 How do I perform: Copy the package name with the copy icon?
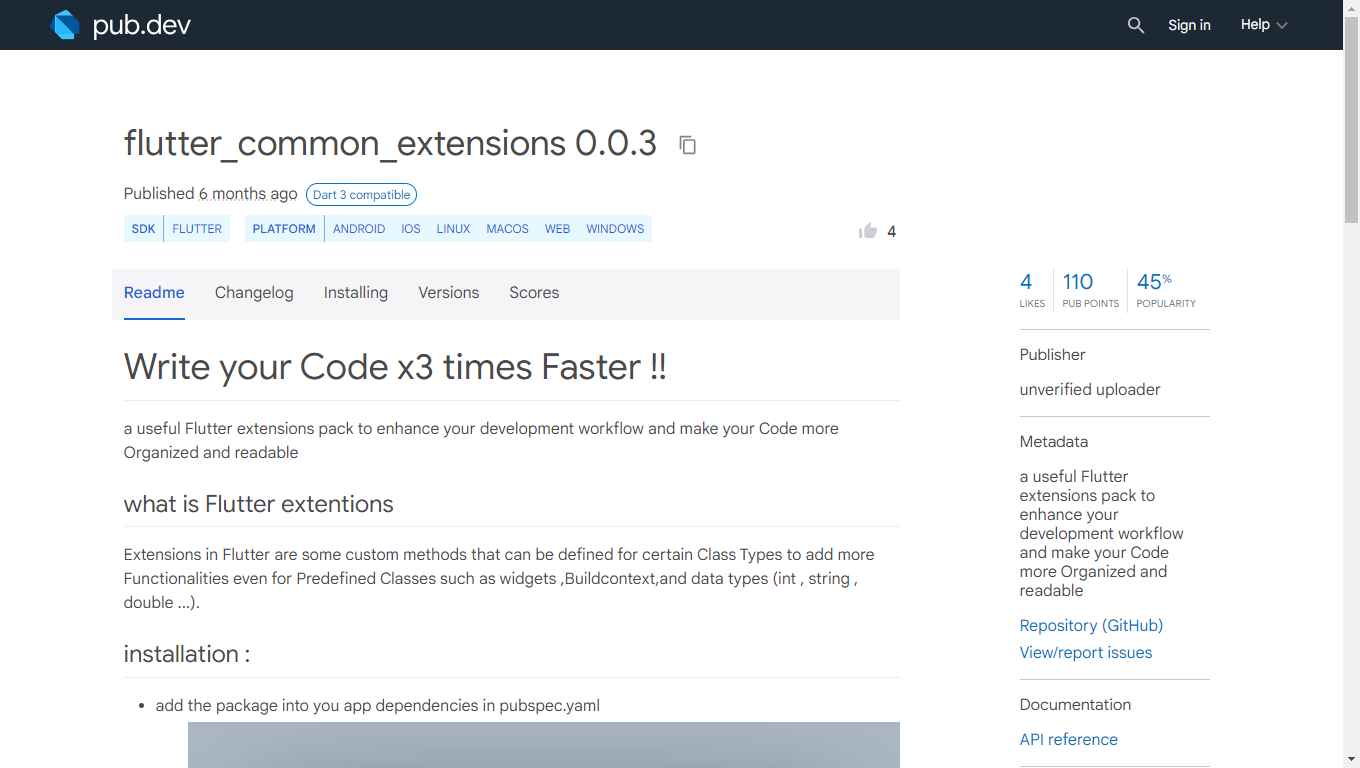point(687,145)
